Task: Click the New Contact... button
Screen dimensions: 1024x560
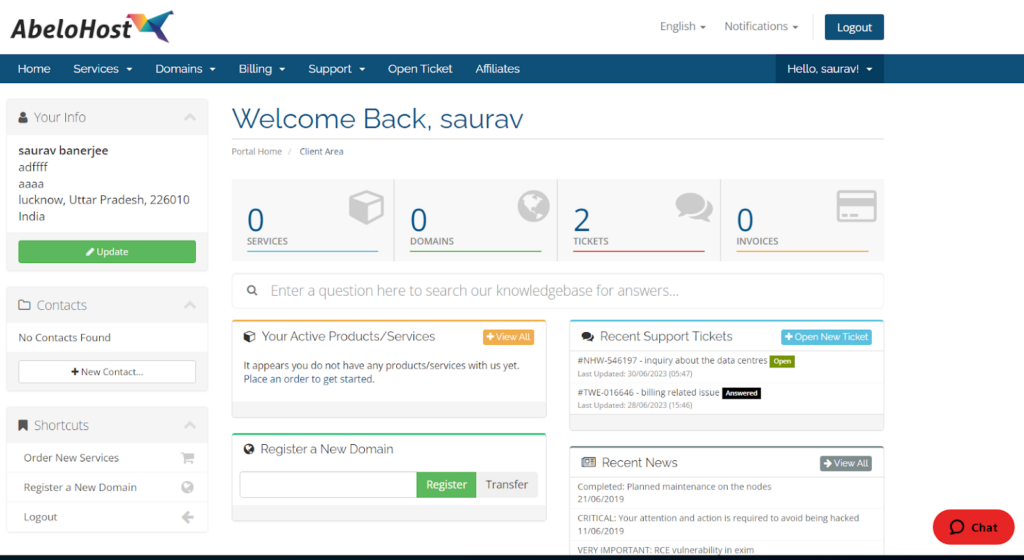Action: click(x=107, y=372)
